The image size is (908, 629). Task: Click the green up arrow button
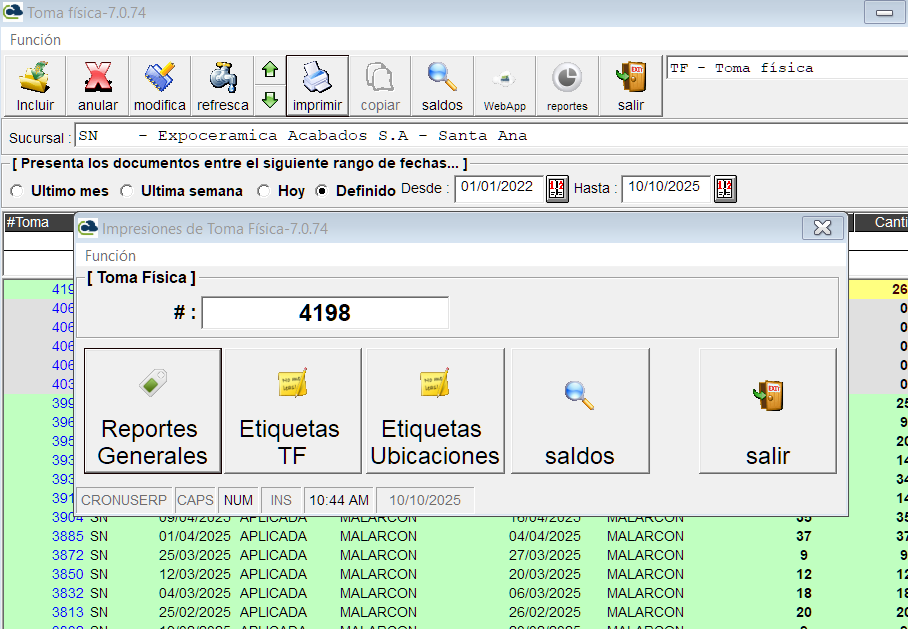[269, 70]
